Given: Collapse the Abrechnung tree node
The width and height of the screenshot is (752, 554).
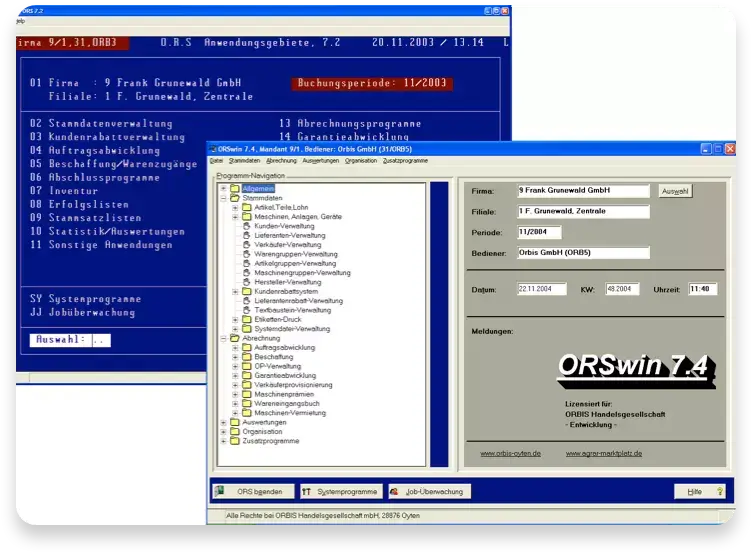Looking at the screenshot, I should coord(223,338).
